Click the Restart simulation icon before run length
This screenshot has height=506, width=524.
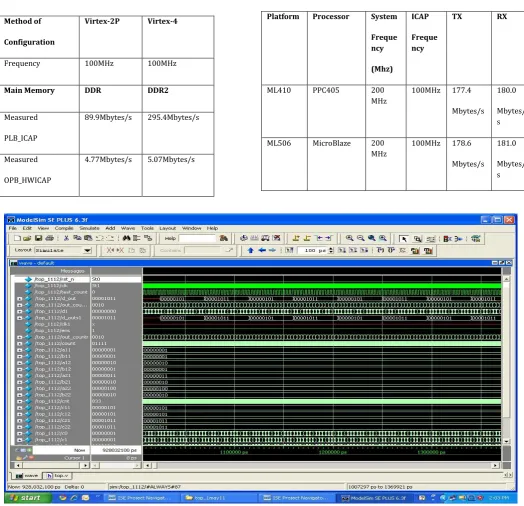289,250
